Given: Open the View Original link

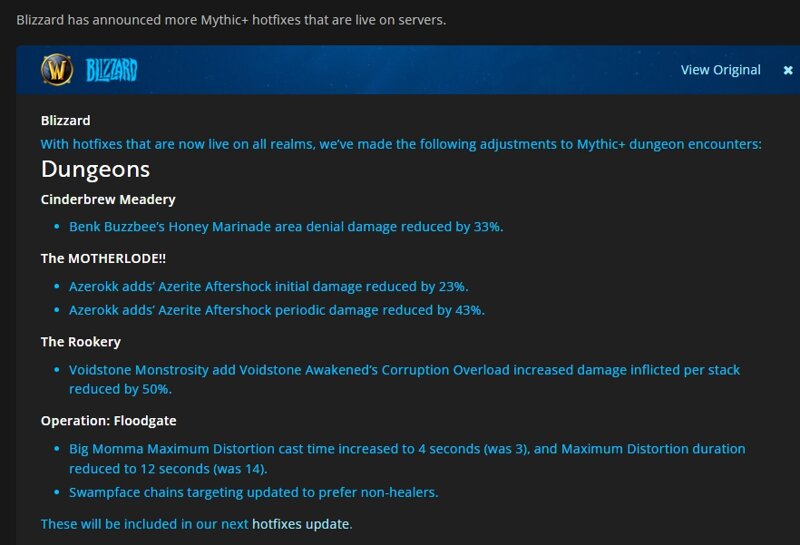Looking at the screenshot, I should 720,70.
